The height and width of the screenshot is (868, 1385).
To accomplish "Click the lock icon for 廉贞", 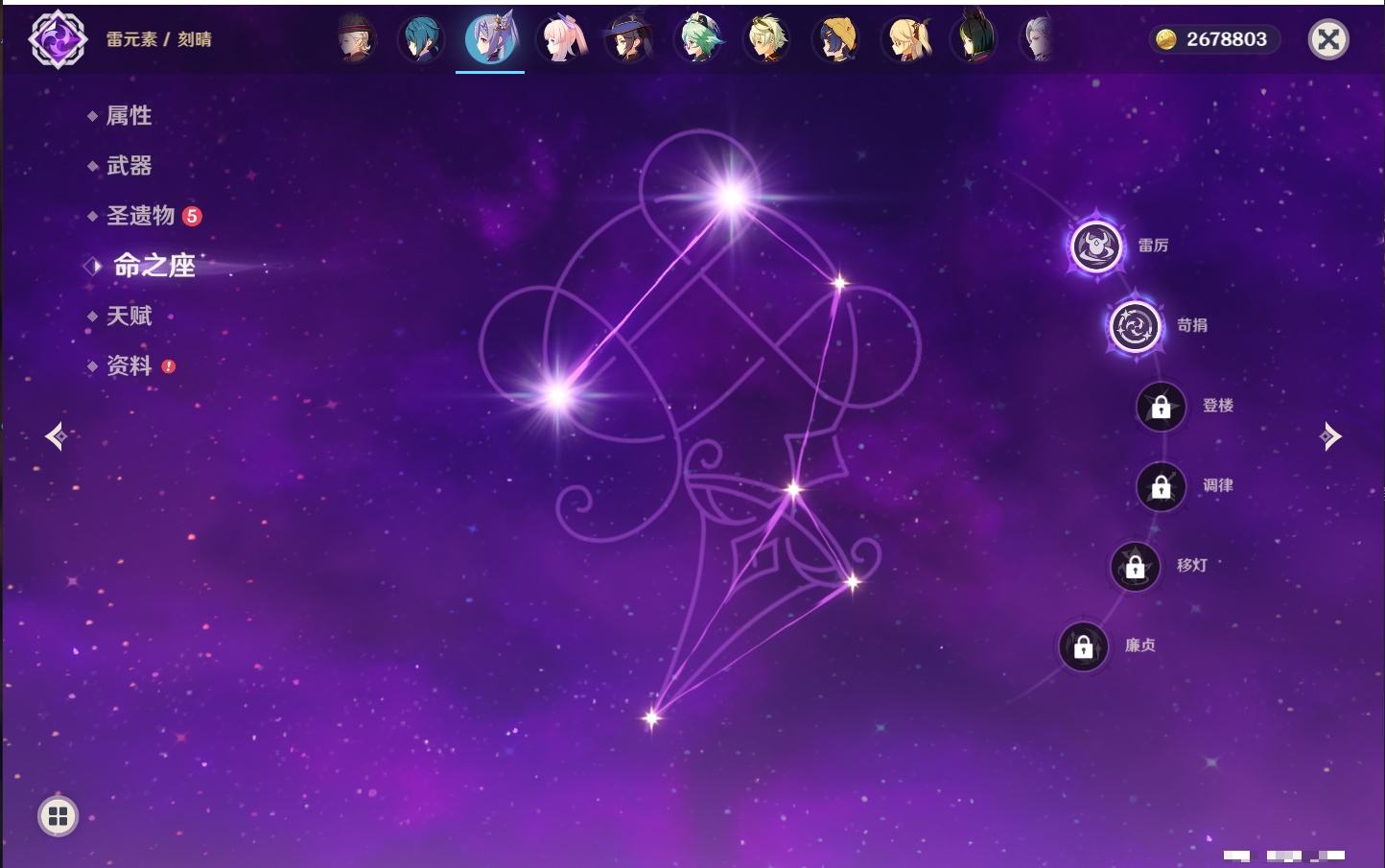I will 1083,646.
